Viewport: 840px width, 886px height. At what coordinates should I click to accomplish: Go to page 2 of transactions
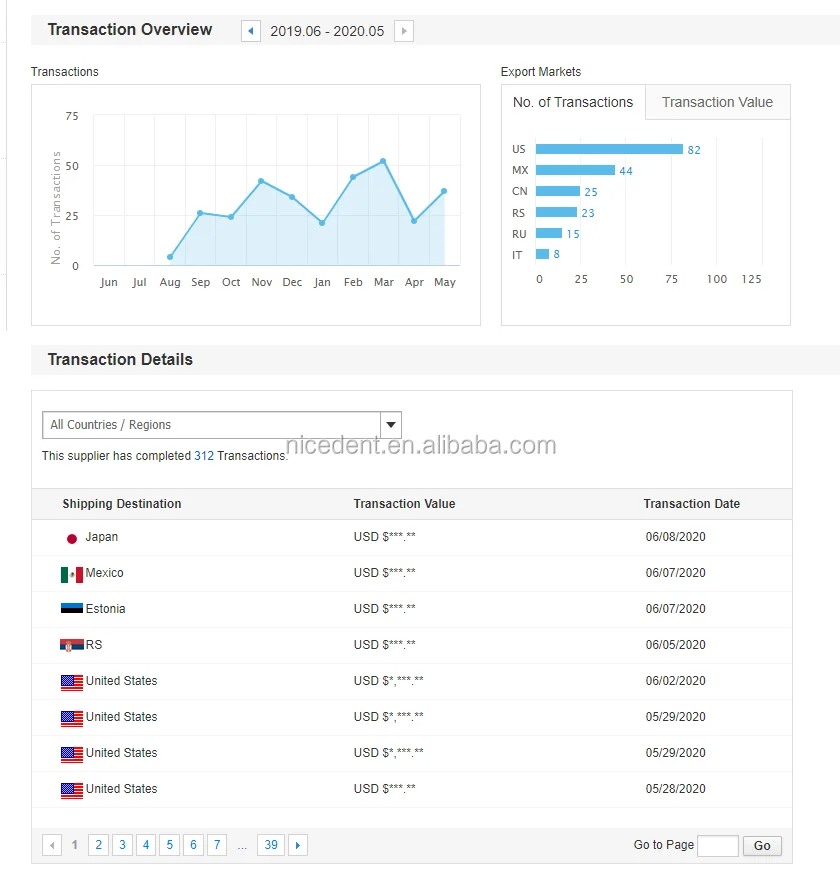[x=98, y=846]
